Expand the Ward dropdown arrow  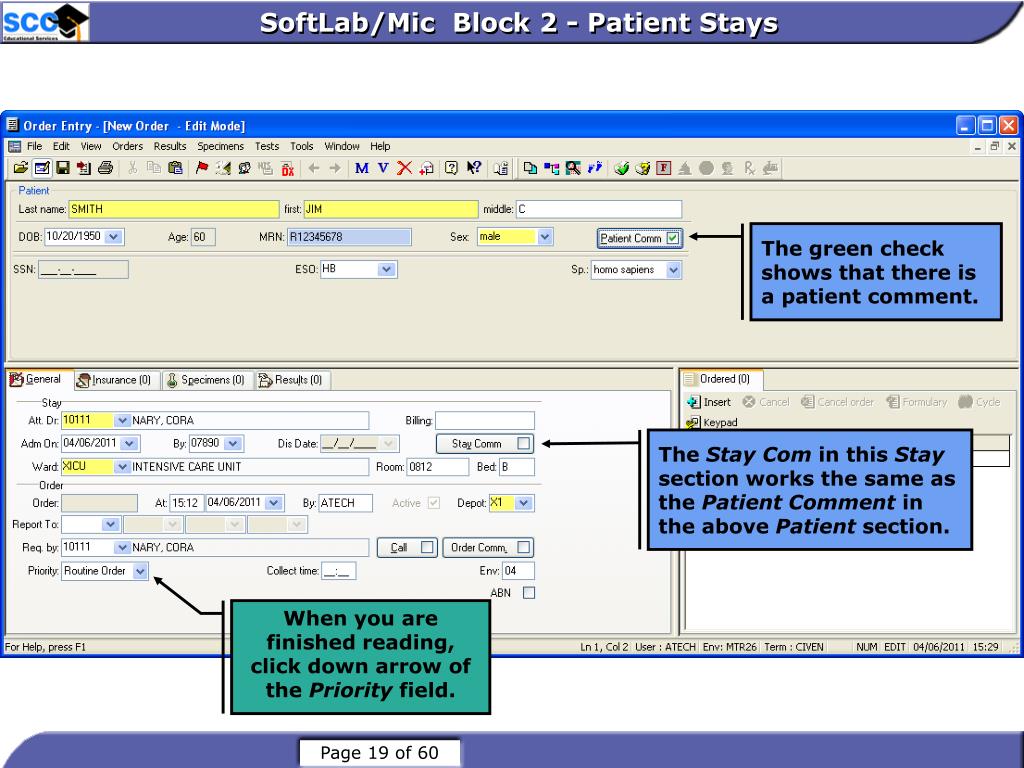[x=122, y=467]
